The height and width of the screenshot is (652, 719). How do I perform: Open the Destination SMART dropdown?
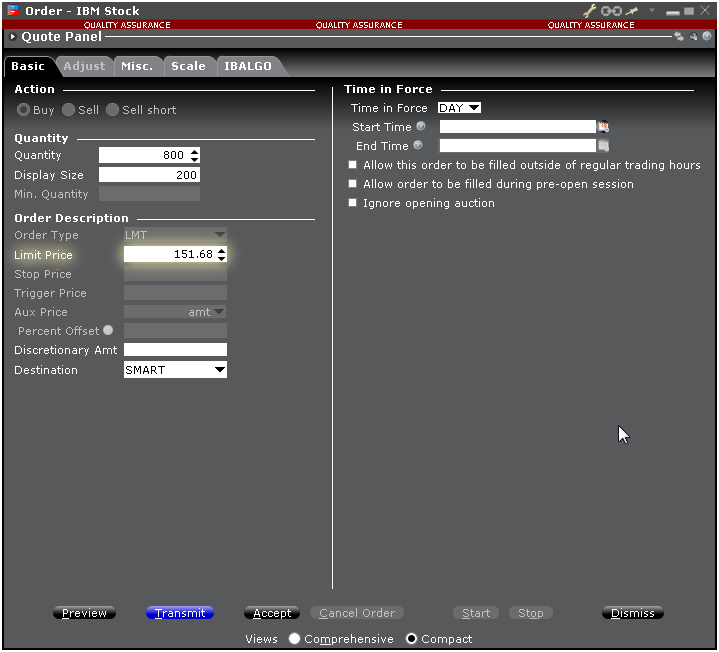click(175, 370)
